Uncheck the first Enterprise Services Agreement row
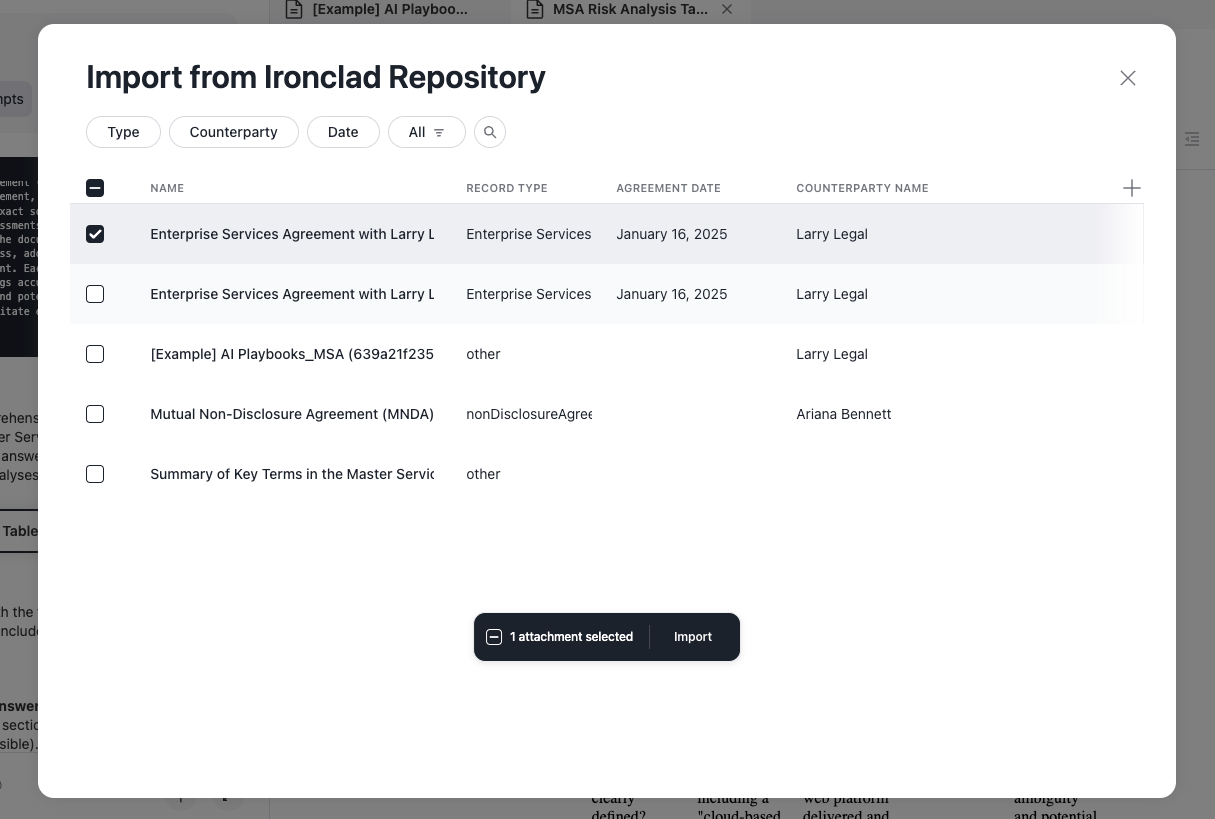The image size is (1215, 819). click(x=95, y=234)
